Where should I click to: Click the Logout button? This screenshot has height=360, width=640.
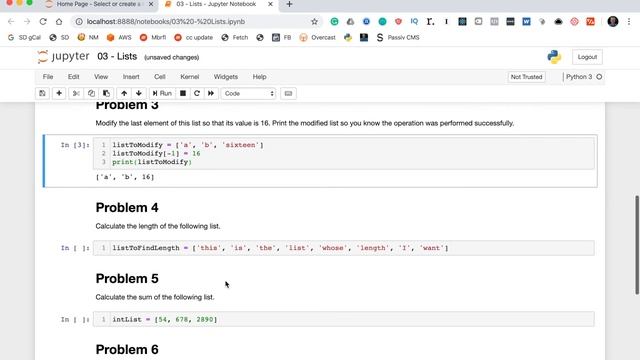[x=587, y=57]
